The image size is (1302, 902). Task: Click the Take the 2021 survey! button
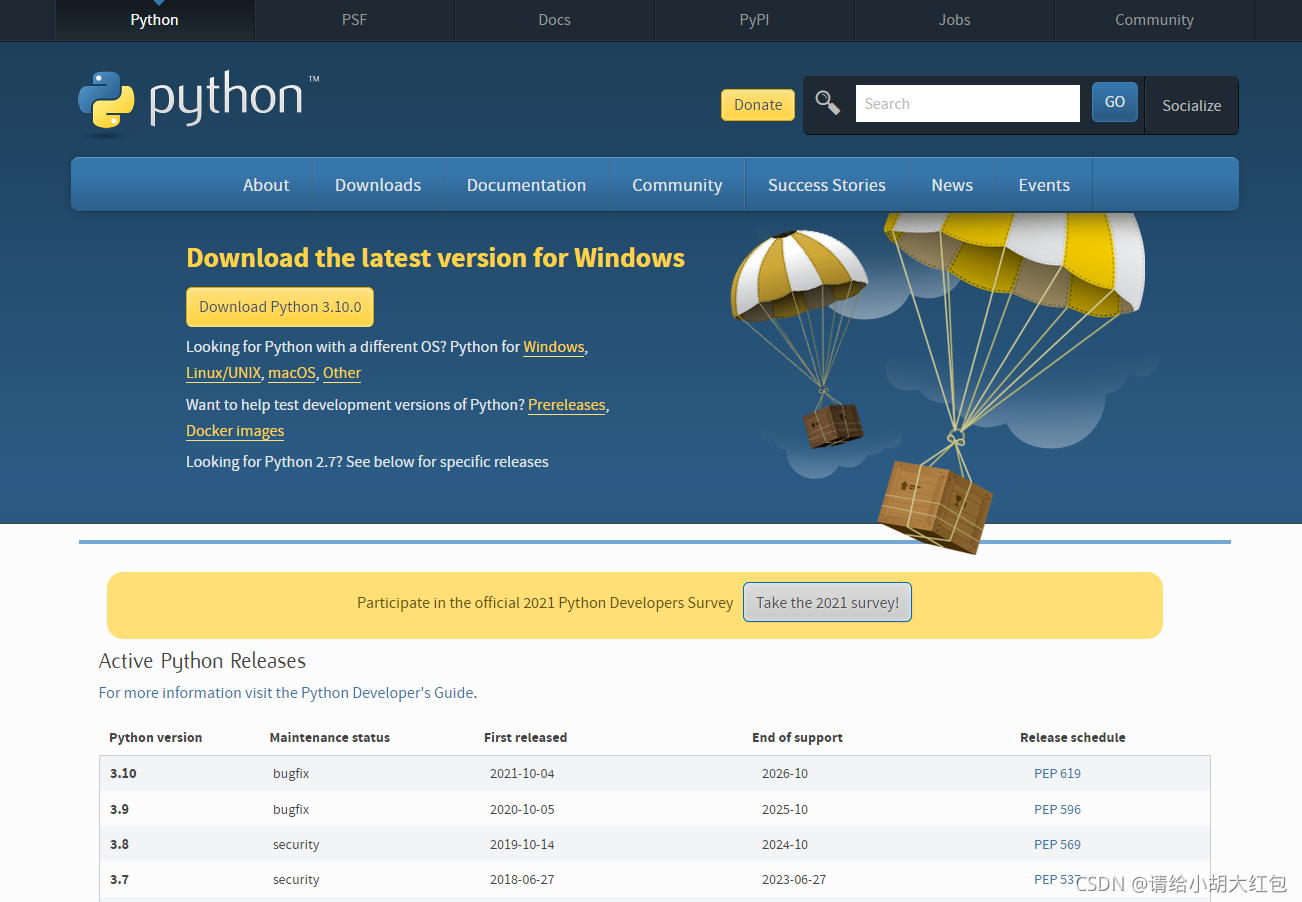(827, 603)
